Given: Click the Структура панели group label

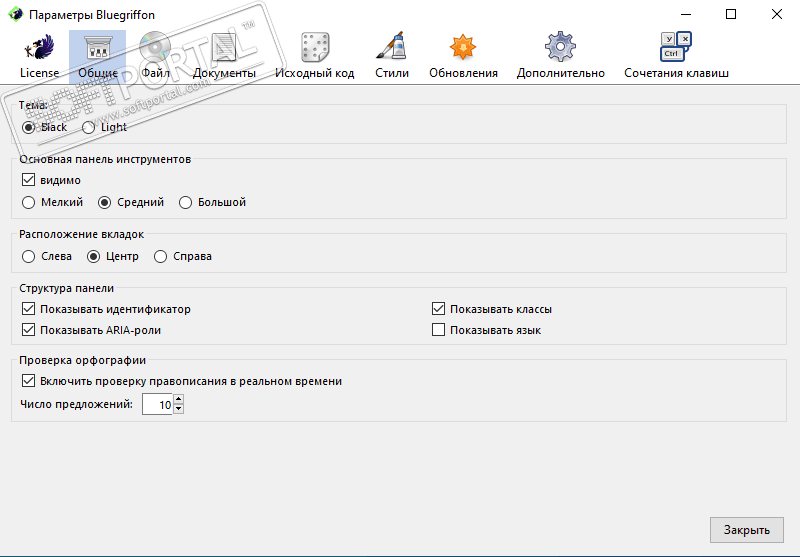Looking at the screenshot, I should (66, 288).
